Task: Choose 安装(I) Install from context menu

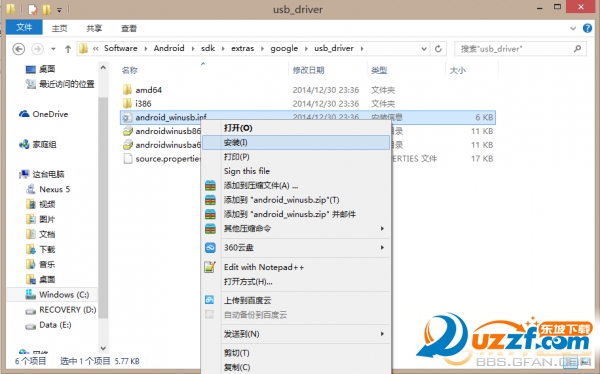Action: pyautogui.click(x=295, y=142)
